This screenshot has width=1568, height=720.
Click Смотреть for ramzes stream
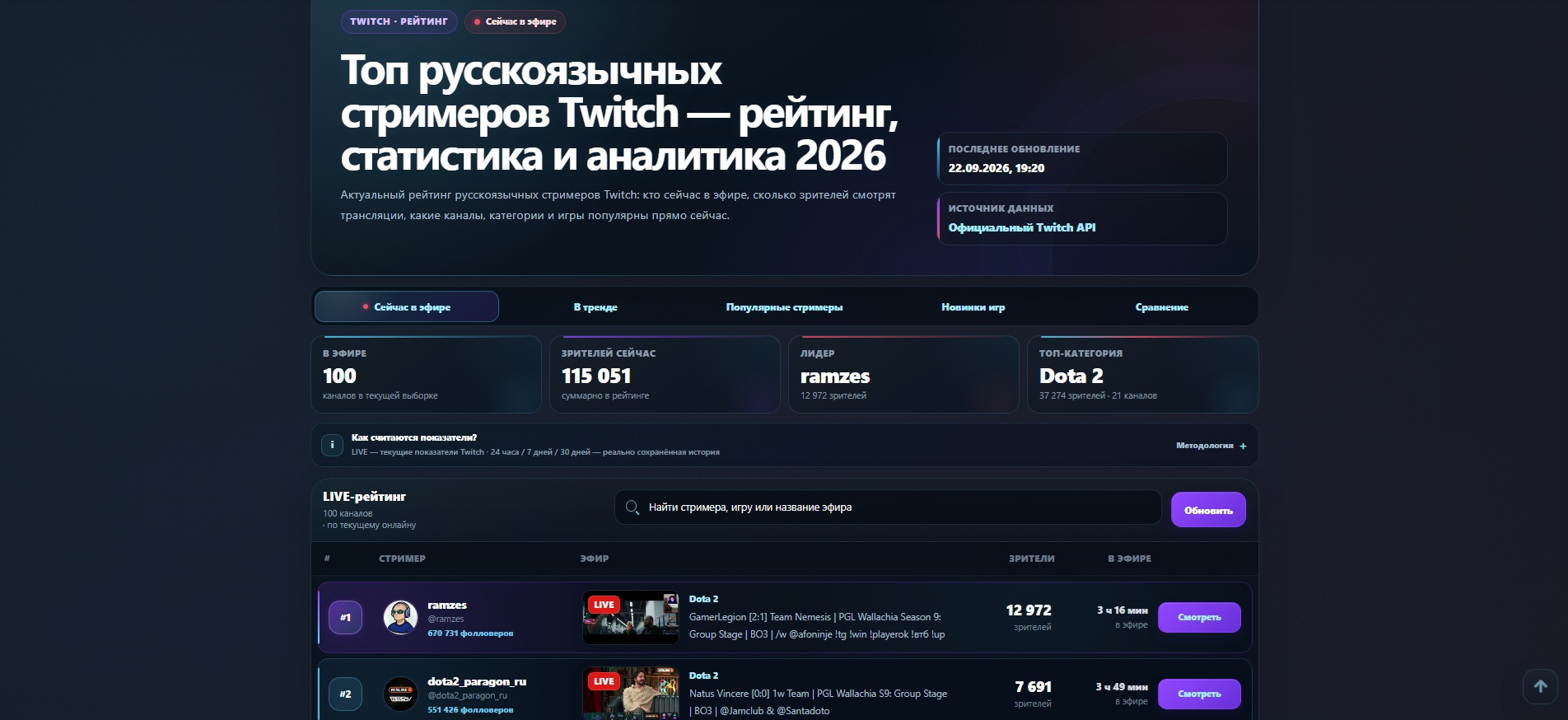click(1199, 618)
